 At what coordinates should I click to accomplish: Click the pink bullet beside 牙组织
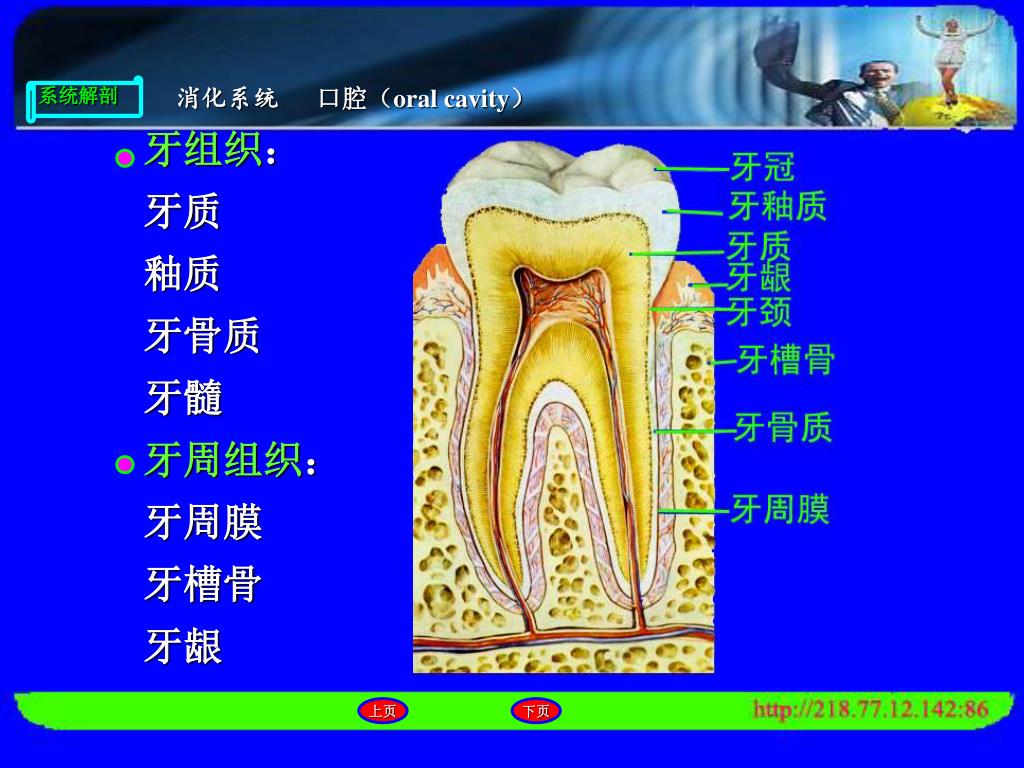pos(125,157)
